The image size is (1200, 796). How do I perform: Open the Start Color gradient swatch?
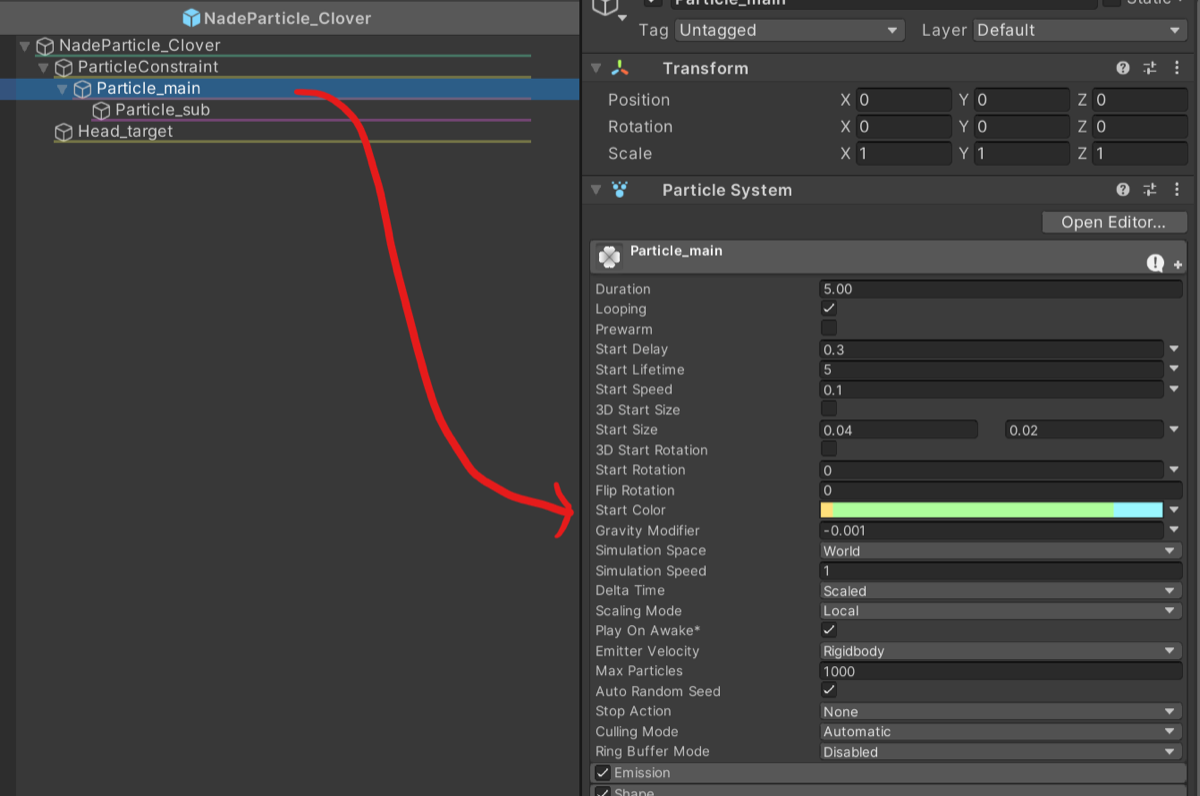pyautogui.click(x=991, y=510)
